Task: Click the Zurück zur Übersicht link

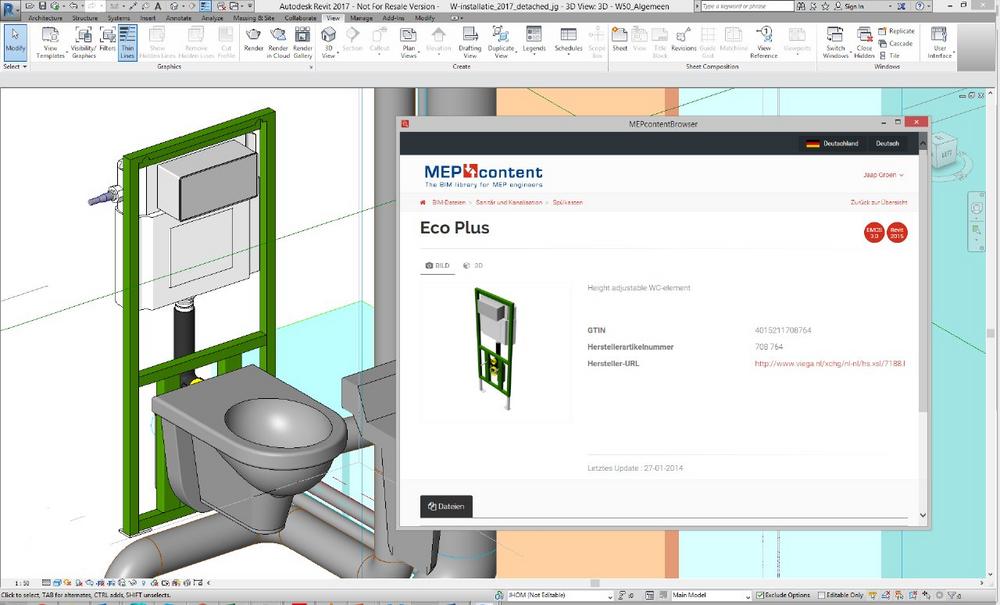Action: tap(878, 202)
